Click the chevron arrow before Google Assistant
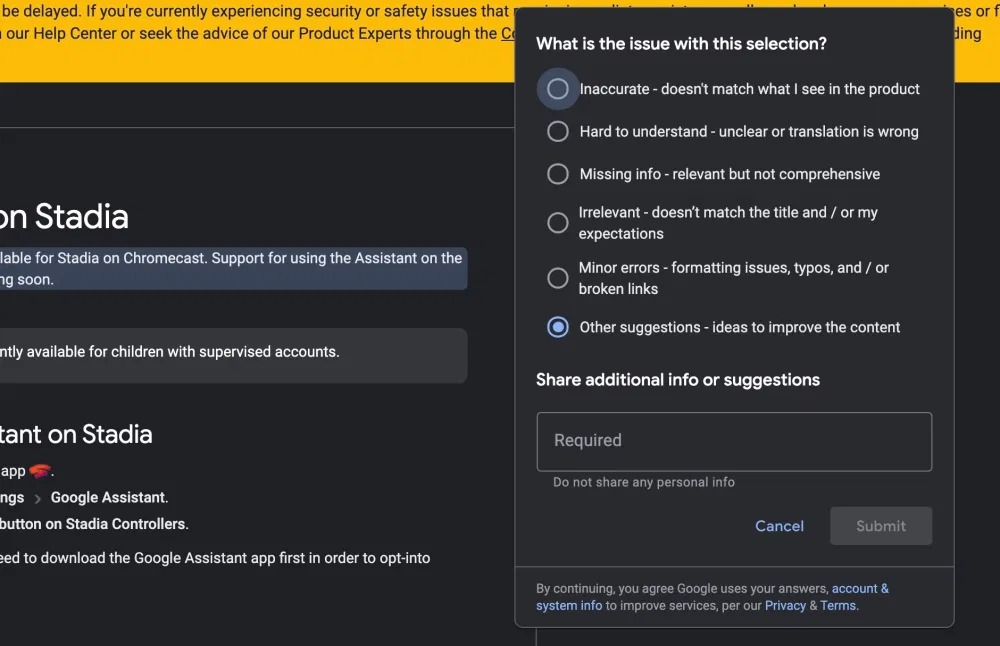This screenshot has width=1000, height=646. (x=38, y=498)
